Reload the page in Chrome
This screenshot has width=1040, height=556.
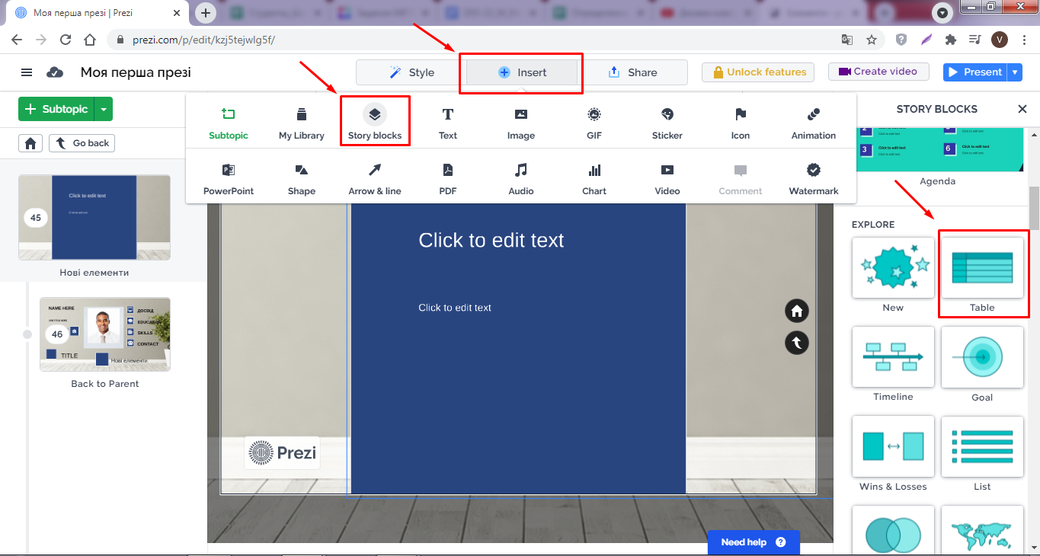point(65,40)
